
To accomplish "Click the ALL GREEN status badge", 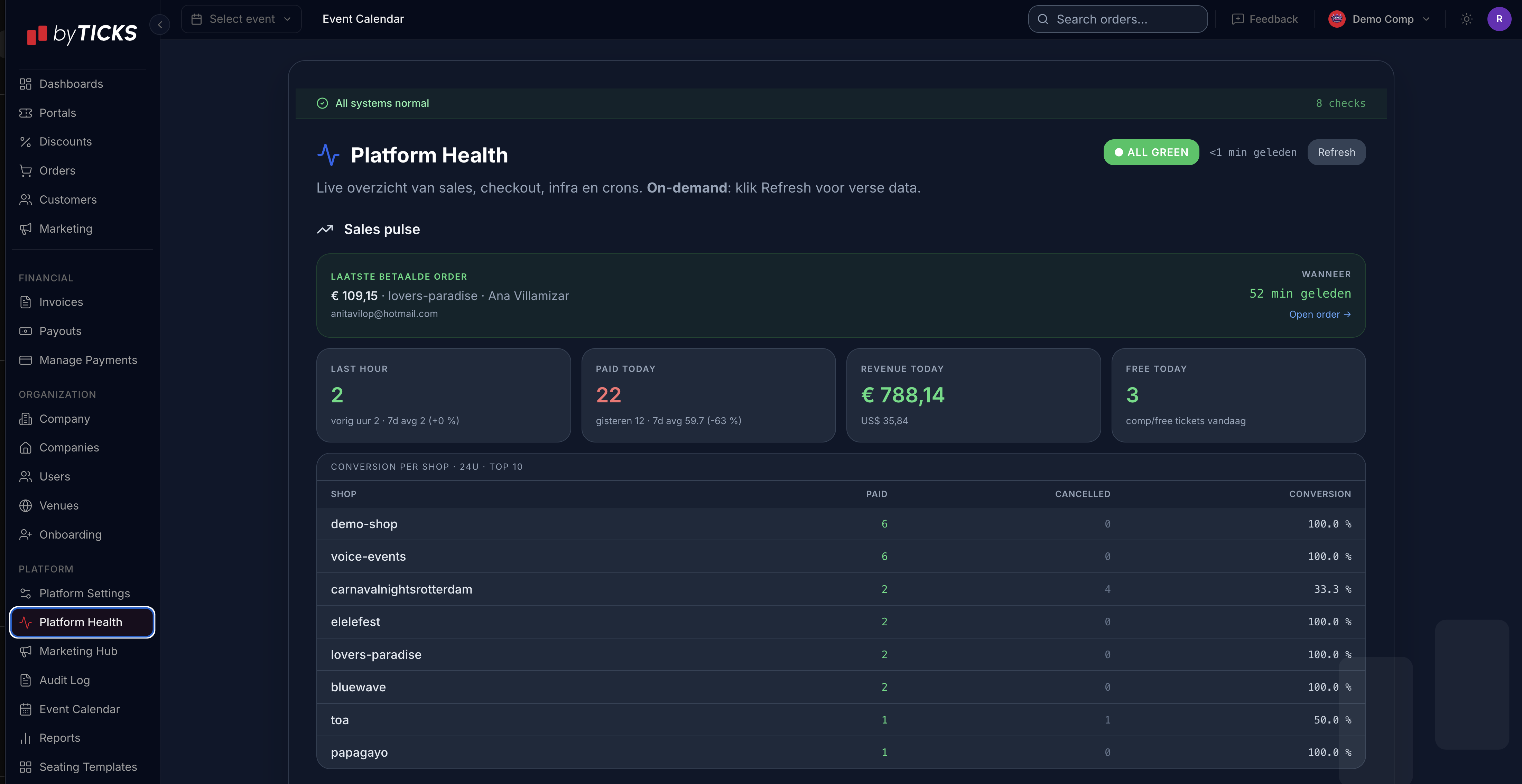I will tap(1151, 152).
